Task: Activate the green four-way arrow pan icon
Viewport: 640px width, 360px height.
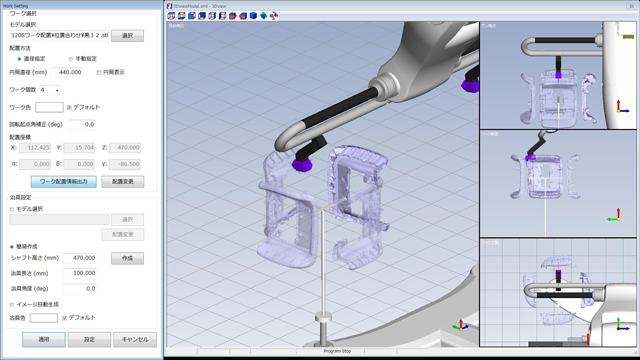Action: tap(264, 16)
